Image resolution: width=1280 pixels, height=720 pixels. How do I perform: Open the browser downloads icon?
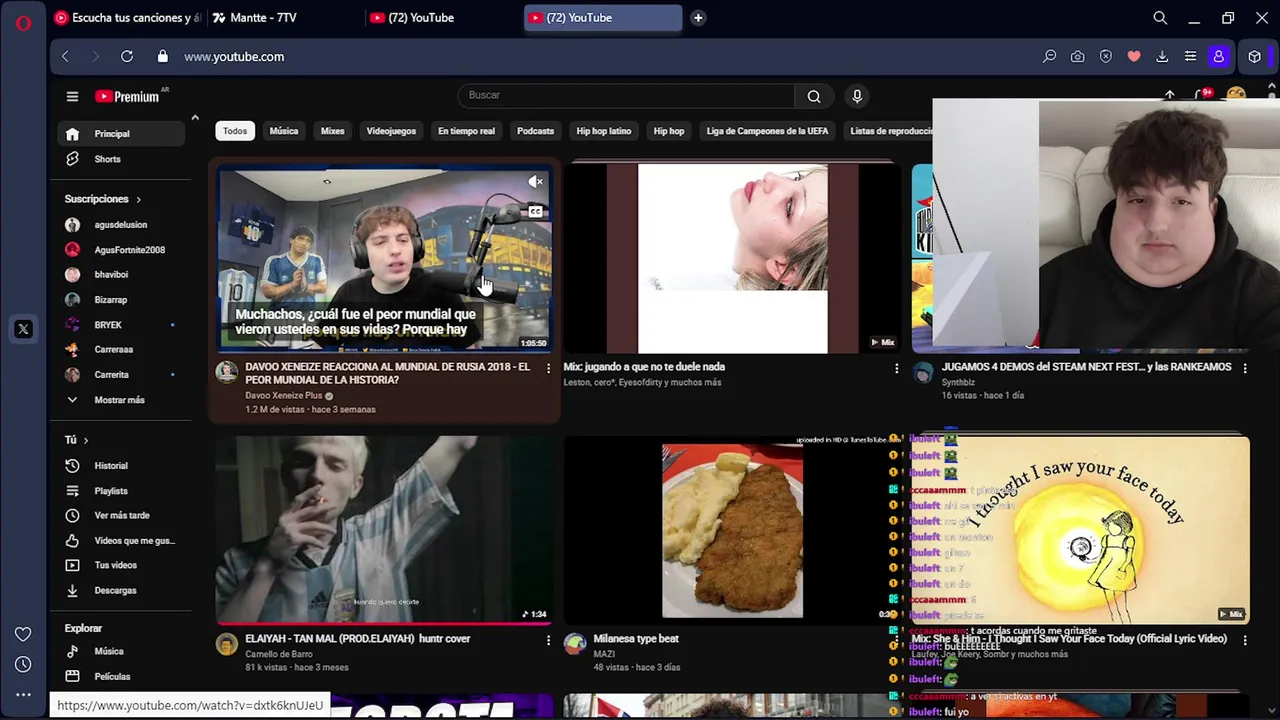tap(1162, 57)
